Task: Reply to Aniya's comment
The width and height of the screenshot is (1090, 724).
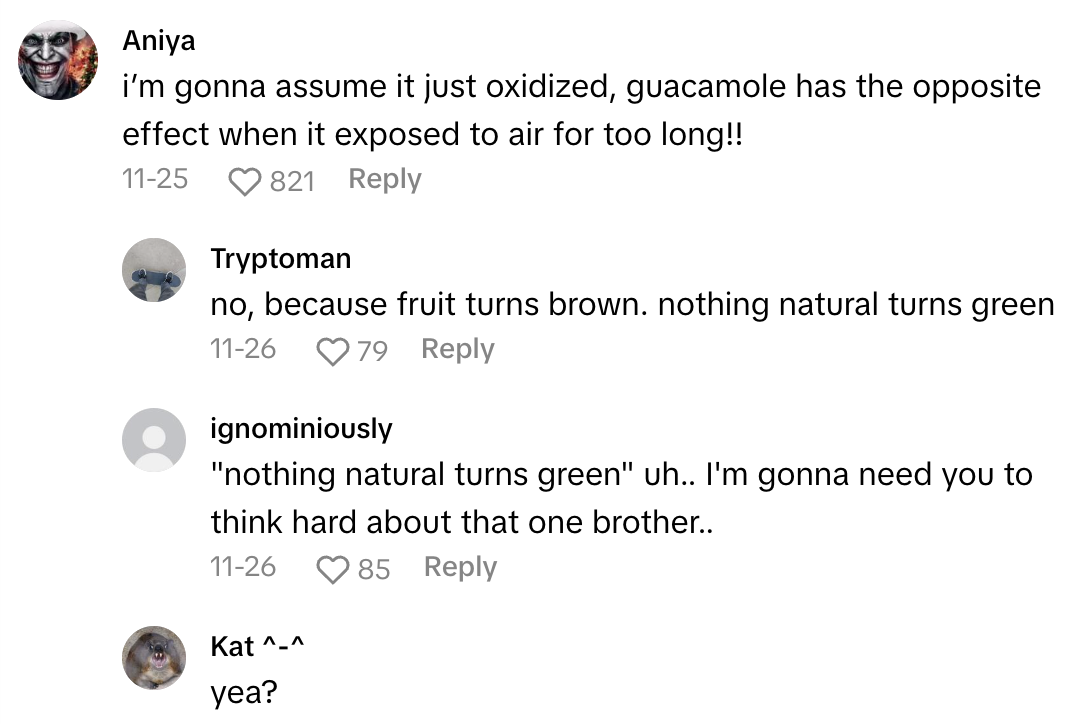Action: [384, 179]
